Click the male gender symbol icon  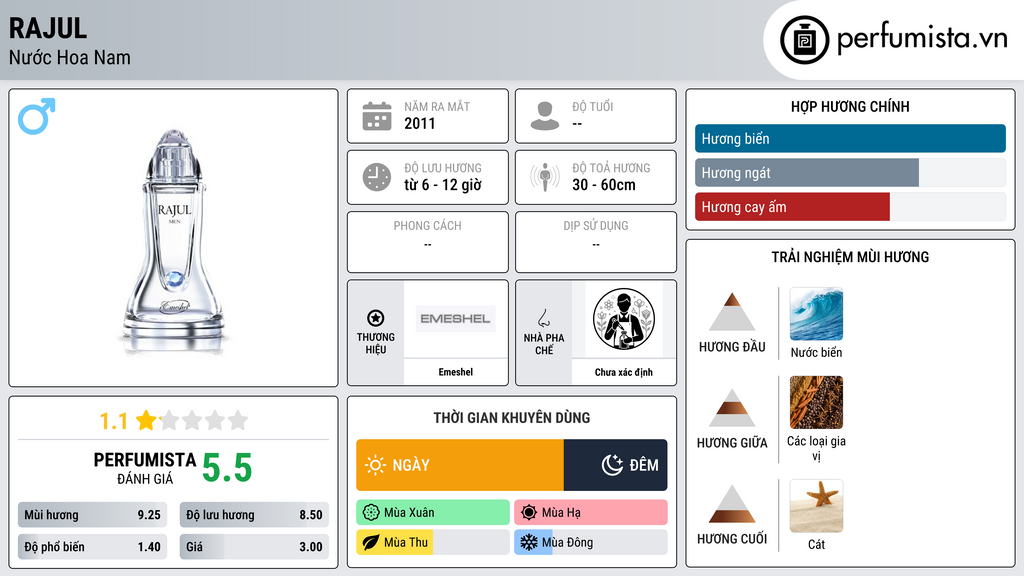37,116
